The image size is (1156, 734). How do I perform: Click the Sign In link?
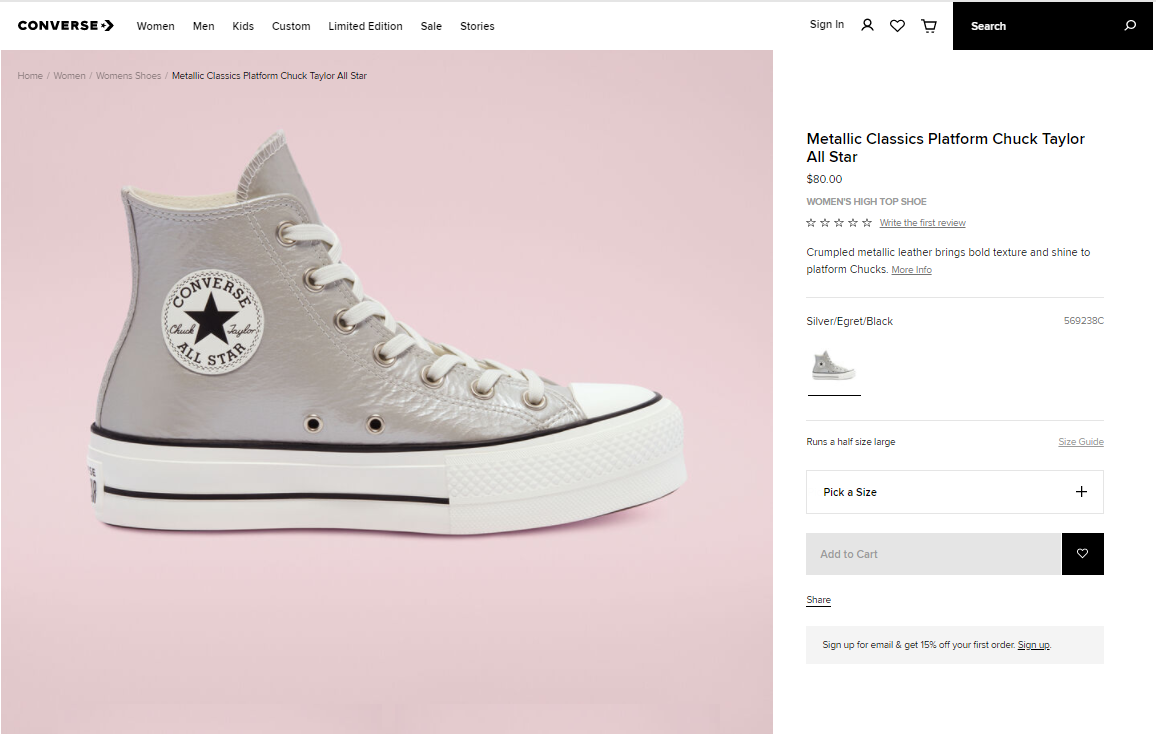click(x=826, y=24)
